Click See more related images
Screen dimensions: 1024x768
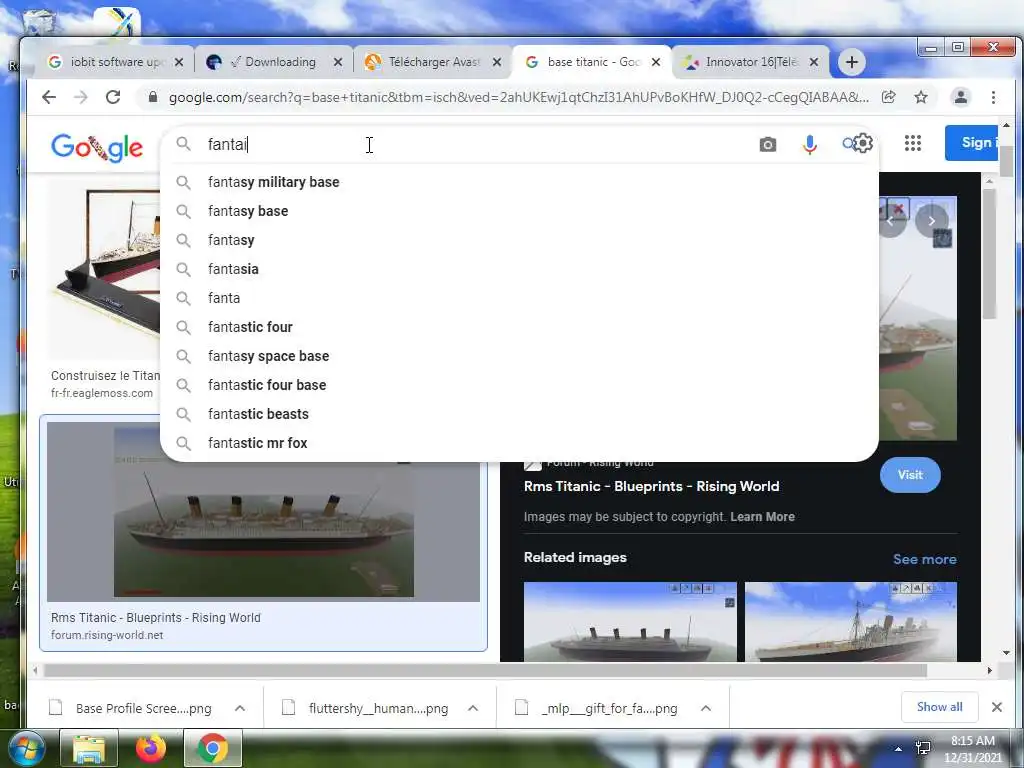coord(924,559)
